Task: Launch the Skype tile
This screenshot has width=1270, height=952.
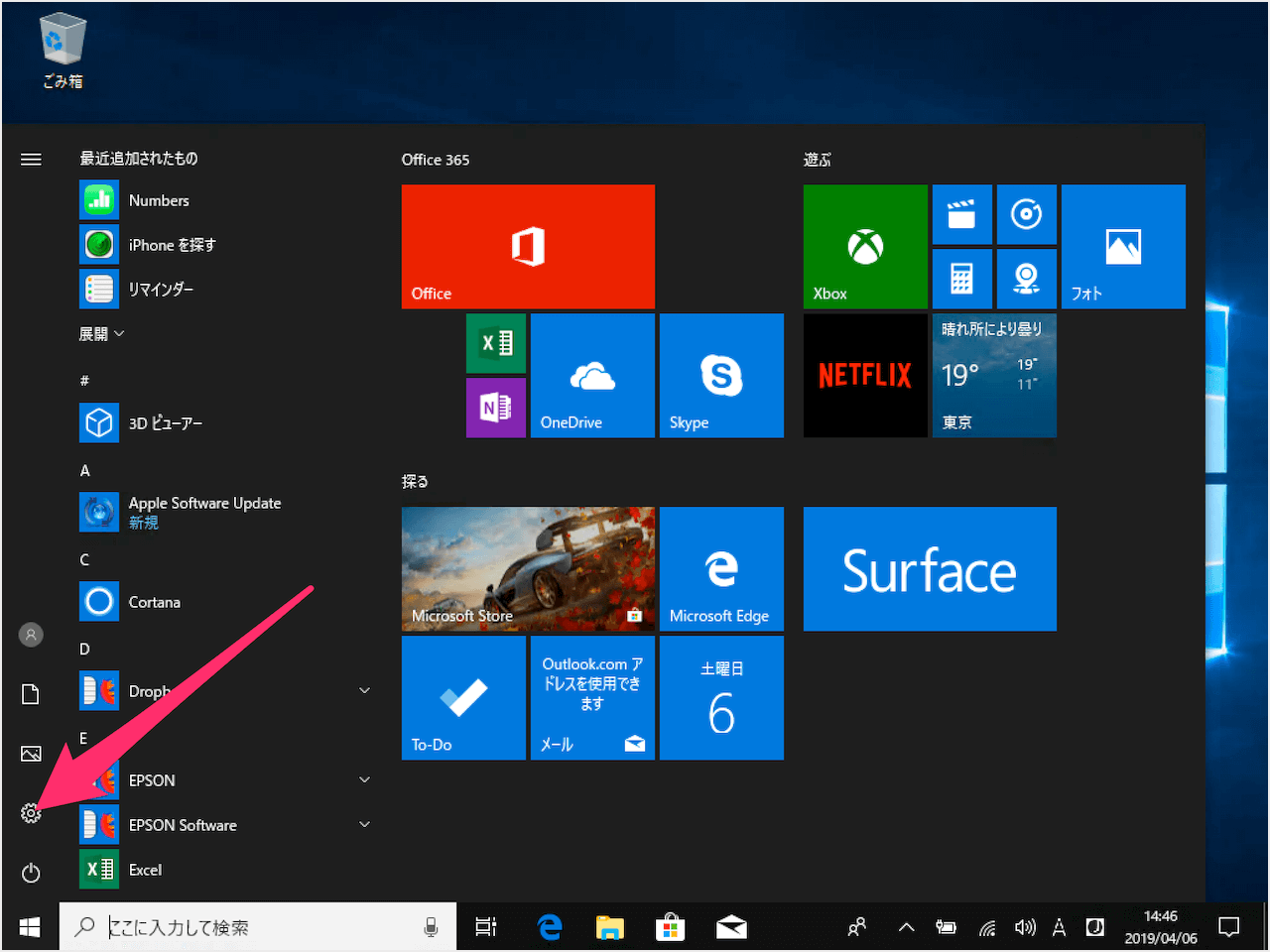Action: [x=721, y=376]
